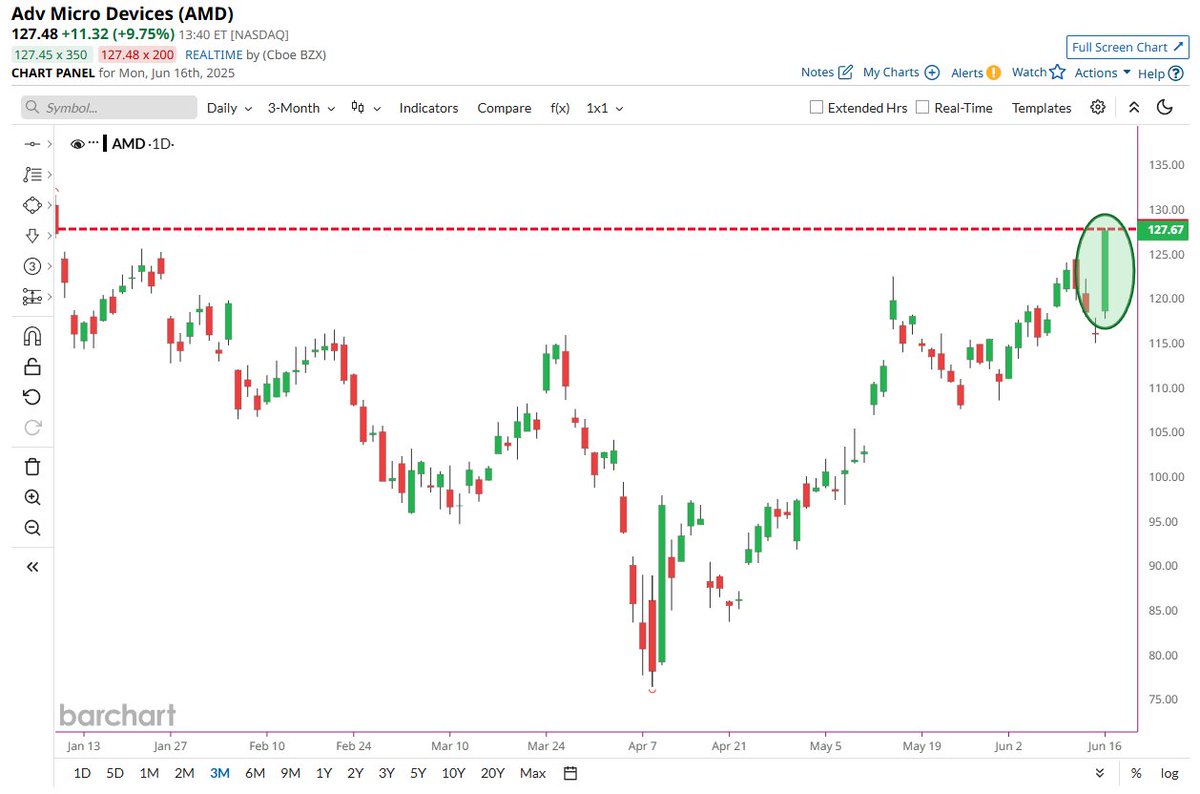The width and height of the screenshot is (1200, 794).
Task: Lock all drawings with padlock icon
Action: [x=32, y=366]
